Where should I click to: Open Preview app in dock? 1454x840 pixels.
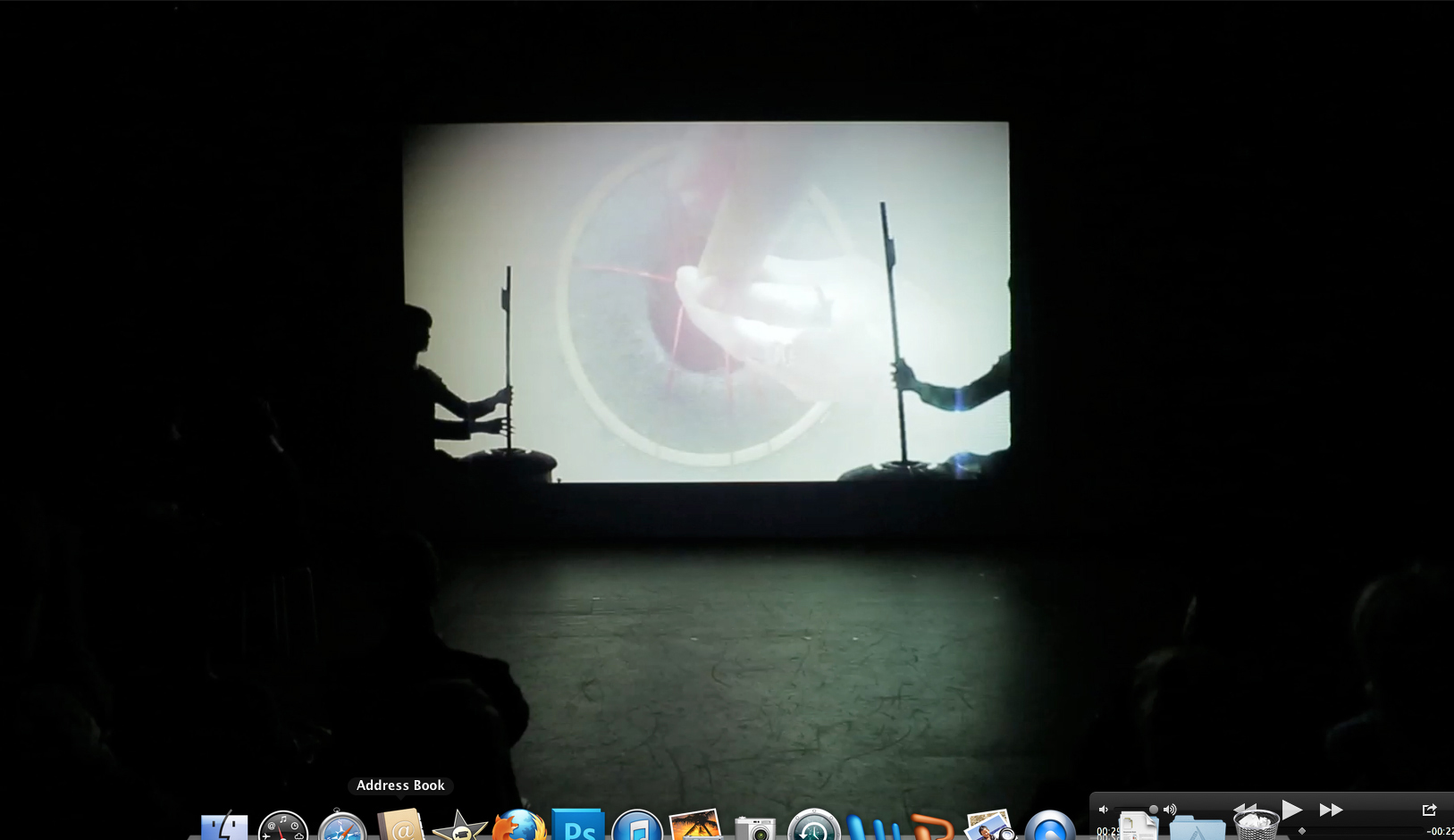(x=990, y=827)
